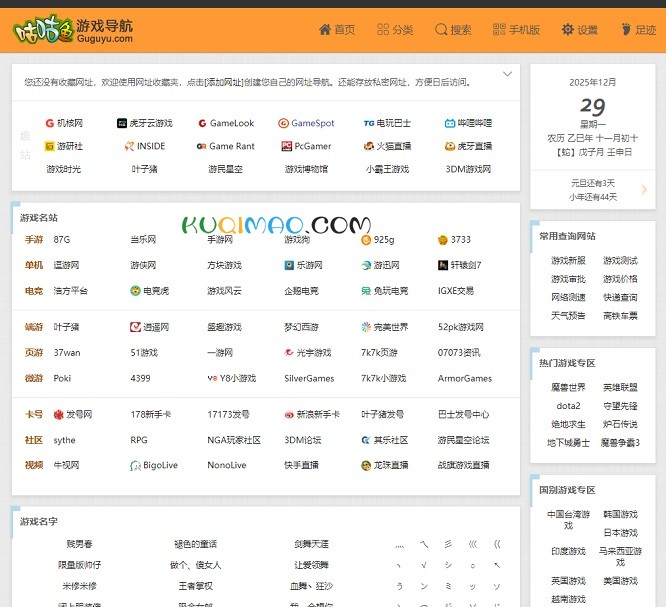This screenshot has width=666, height=607.
Task: Open 虎牙云游戏 icon link
Action: (145, 123)
